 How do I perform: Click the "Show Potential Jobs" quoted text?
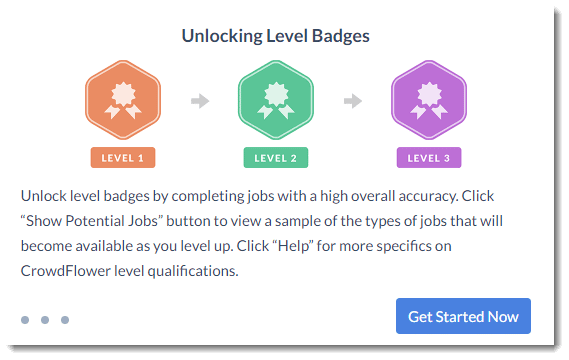pos(92,221)
